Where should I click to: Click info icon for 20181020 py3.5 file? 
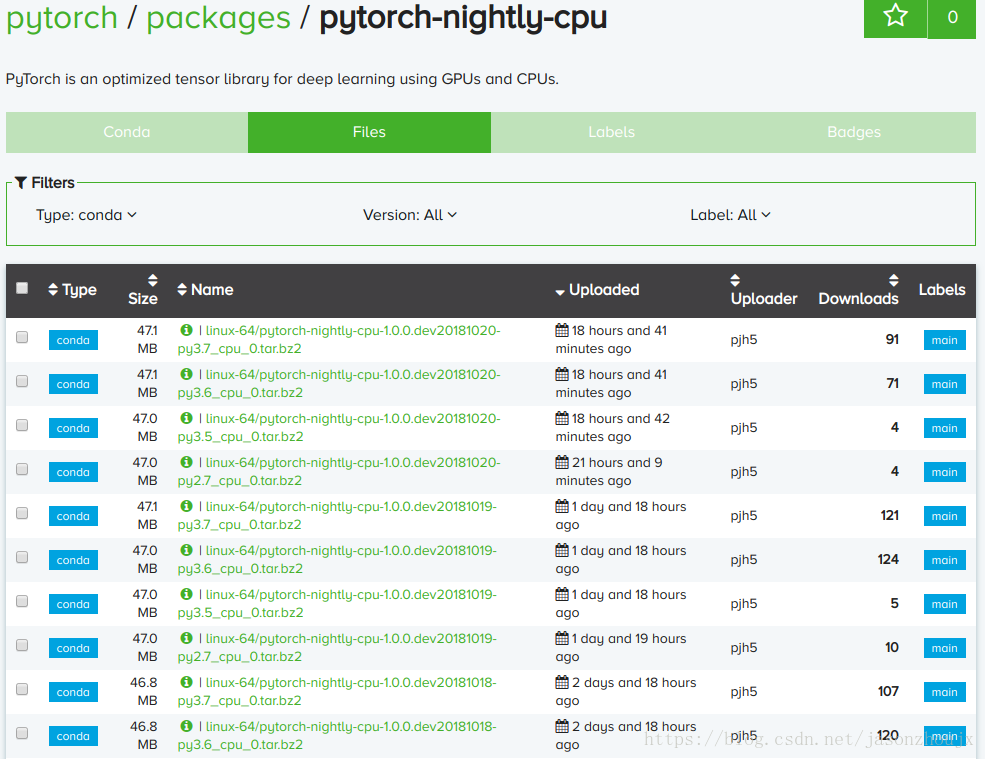click(186, 418)
